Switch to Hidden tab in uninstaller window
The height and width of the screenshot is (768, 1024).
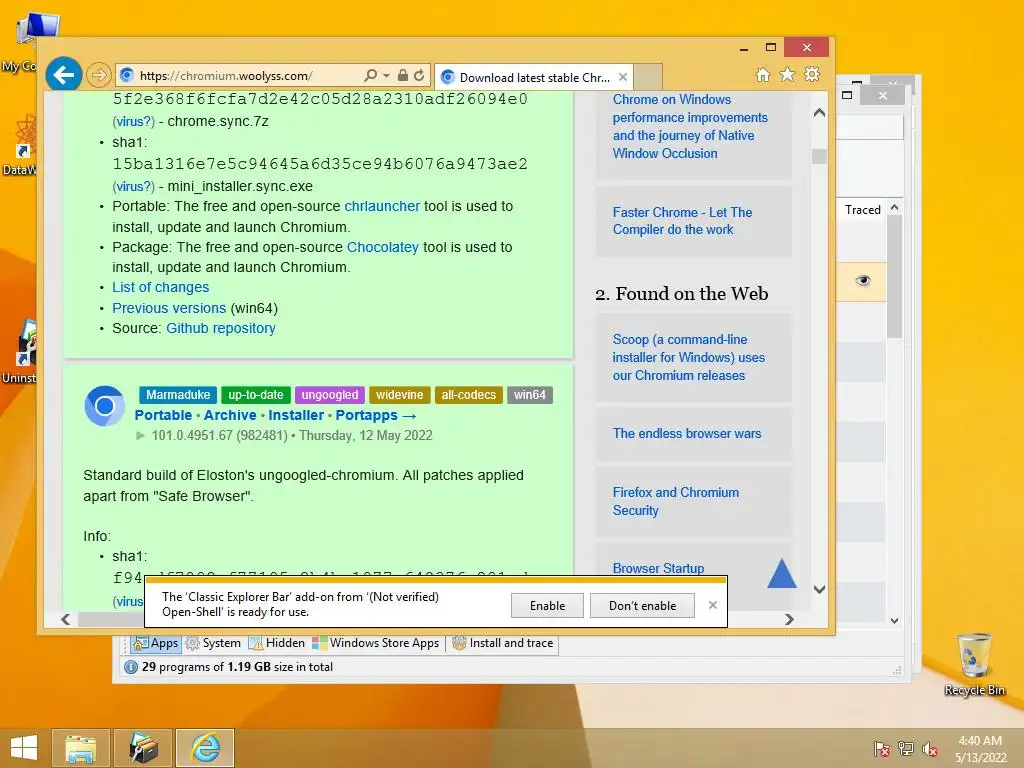pyautogui.click(x=276, y=643)
